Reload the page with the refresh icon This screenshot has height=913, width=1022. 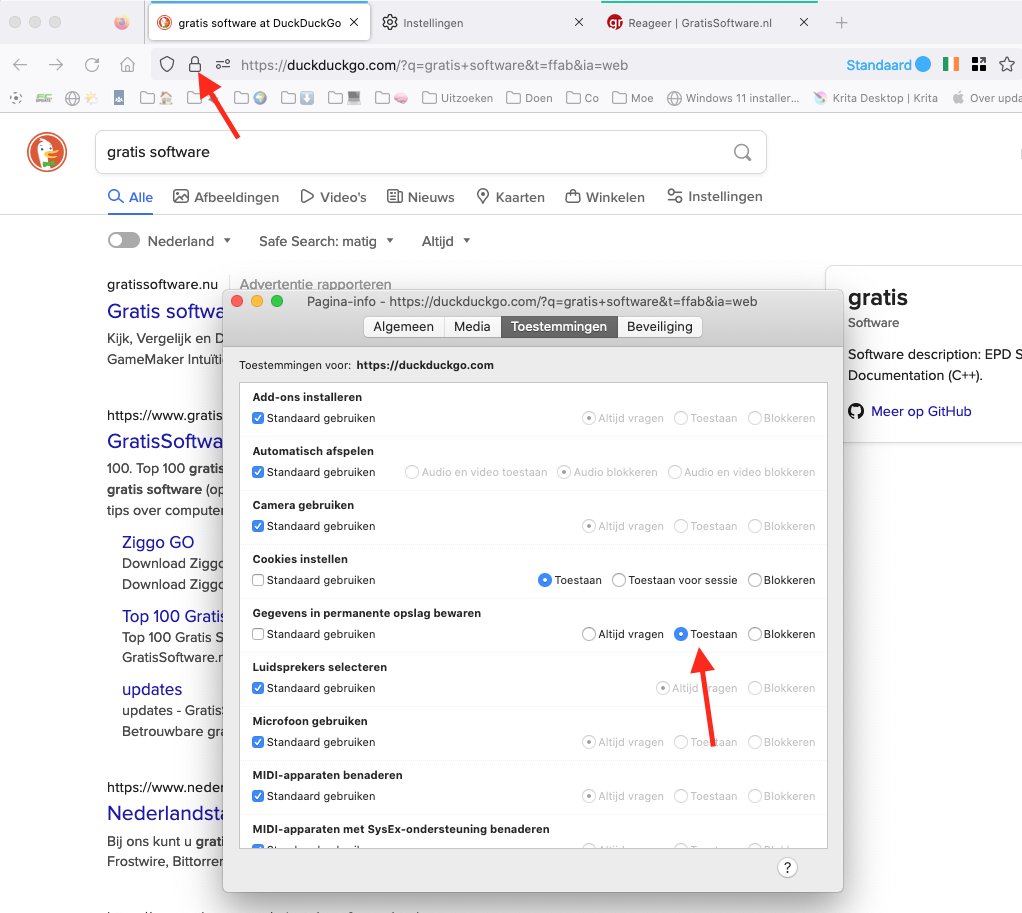(92, 65)
